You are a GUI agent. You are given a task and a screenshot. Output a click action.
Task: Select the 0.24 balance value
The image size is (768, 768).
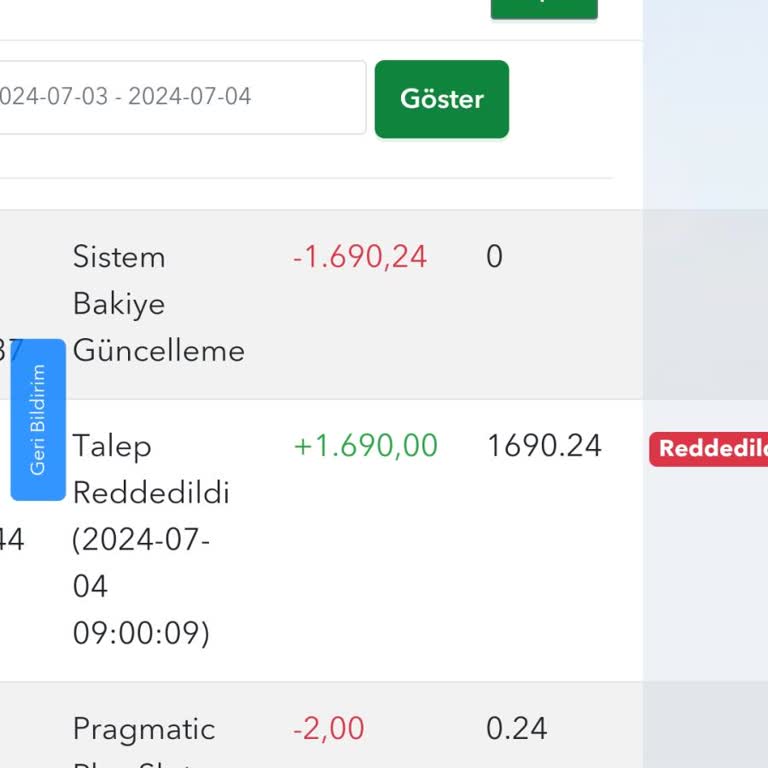[x=517, y=728]
